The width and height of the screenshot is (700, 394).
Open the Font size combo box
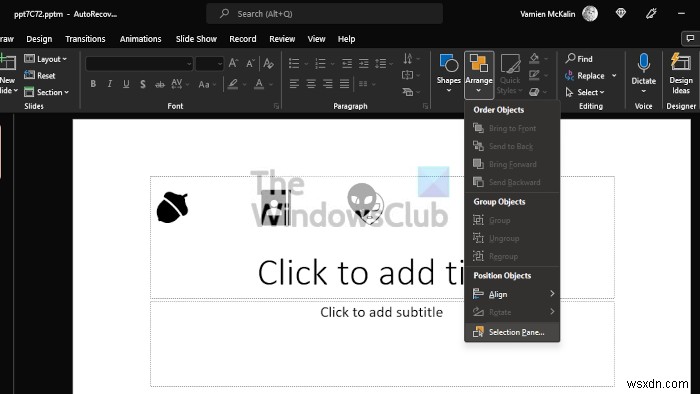click(x=209, y=63)
